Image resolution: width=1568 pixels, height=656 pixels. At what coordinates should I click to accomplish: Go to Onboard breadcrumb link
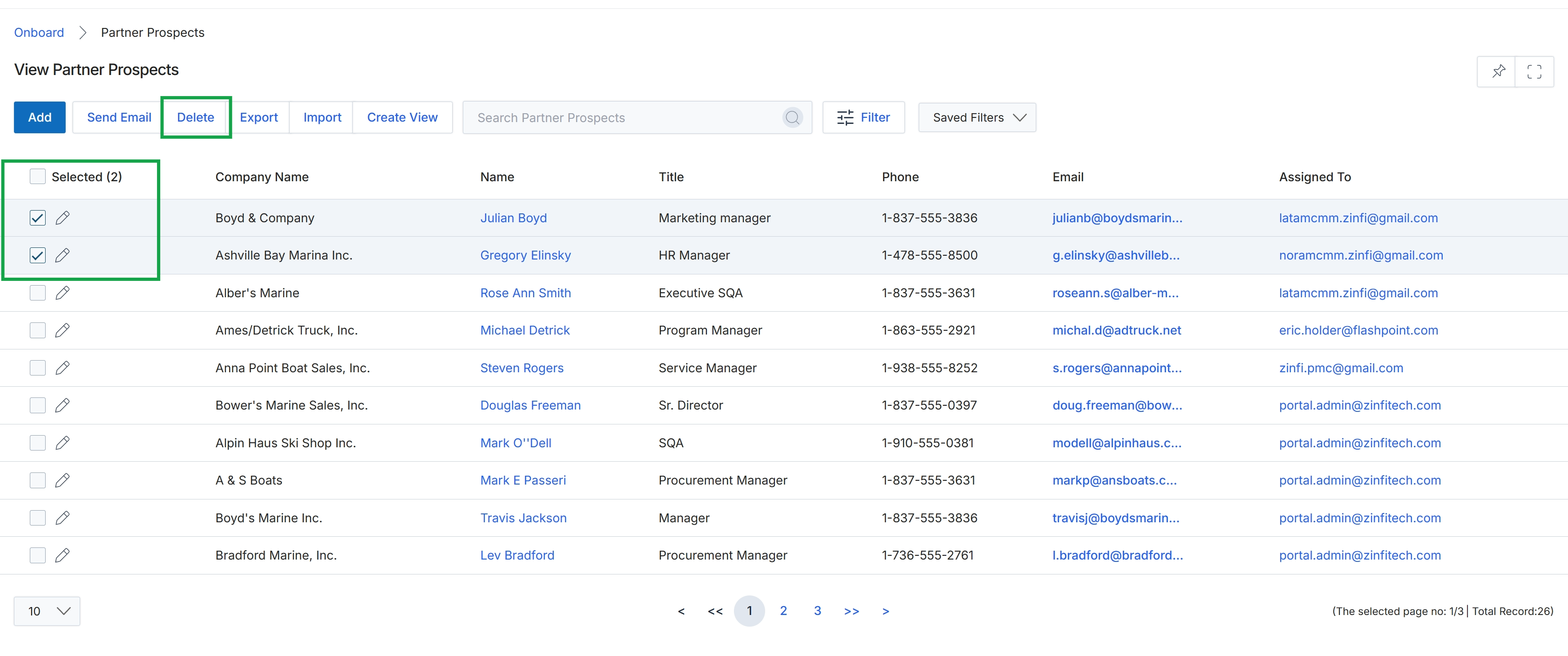pos(39,32)
